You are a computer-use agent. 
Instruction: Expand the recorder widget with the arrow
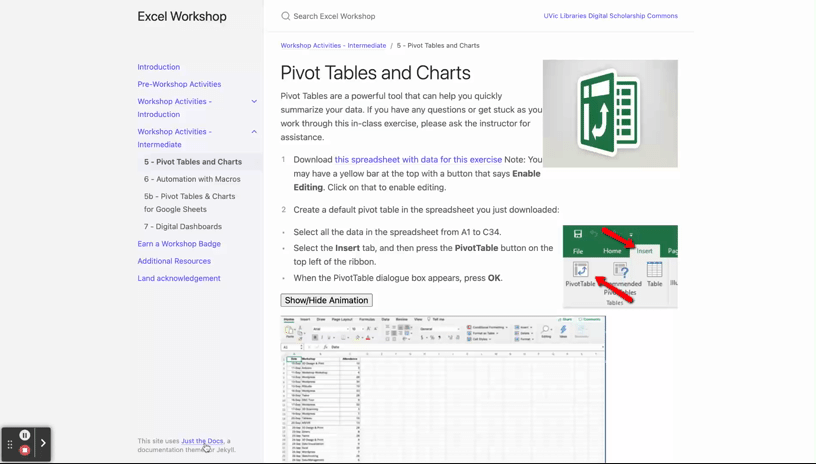tap(43, 443)
